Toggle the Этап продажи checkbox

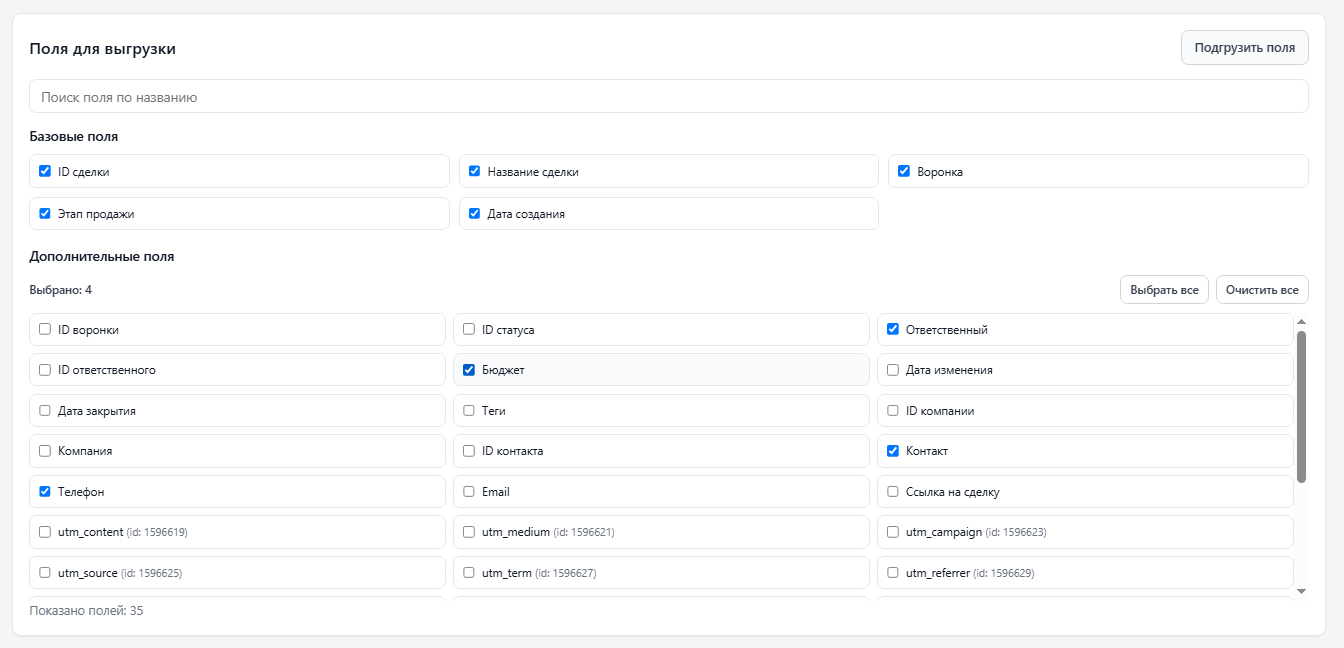click(x=45, y=213)
